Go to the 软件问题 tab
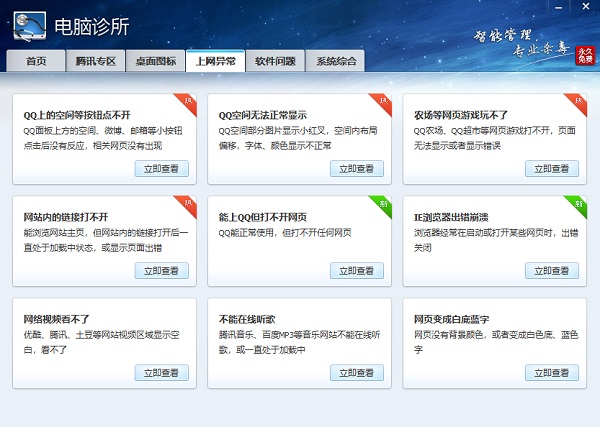 tap(275, 61)
